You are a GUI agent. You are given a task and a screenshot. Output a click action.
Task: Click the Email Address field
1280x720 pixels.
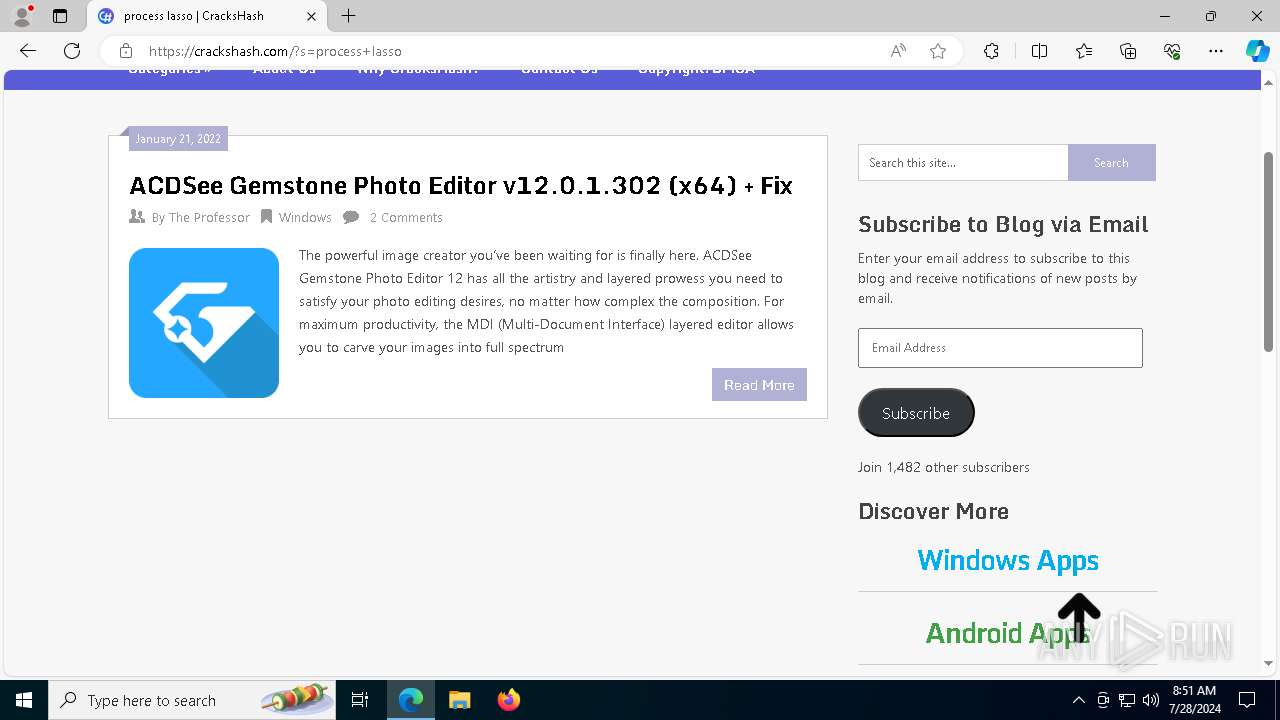tap(1000, 348)
